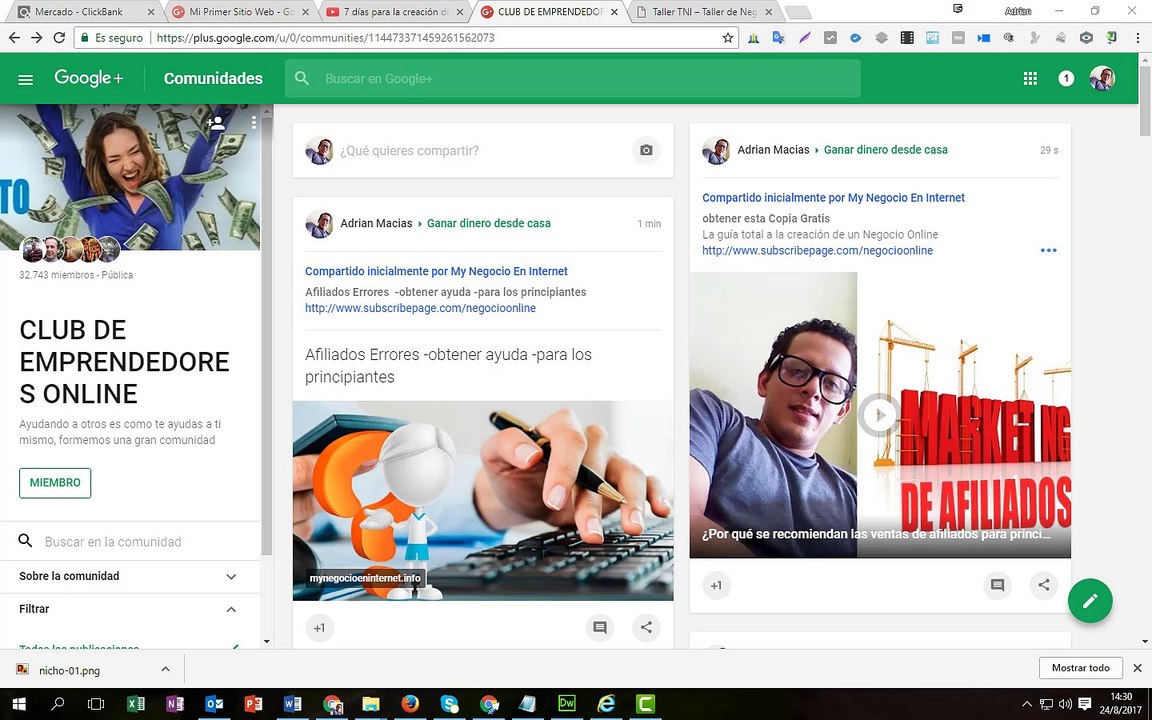1152x720 pixels.
Task: Go back to the previous page
Action: click(14, 37)
